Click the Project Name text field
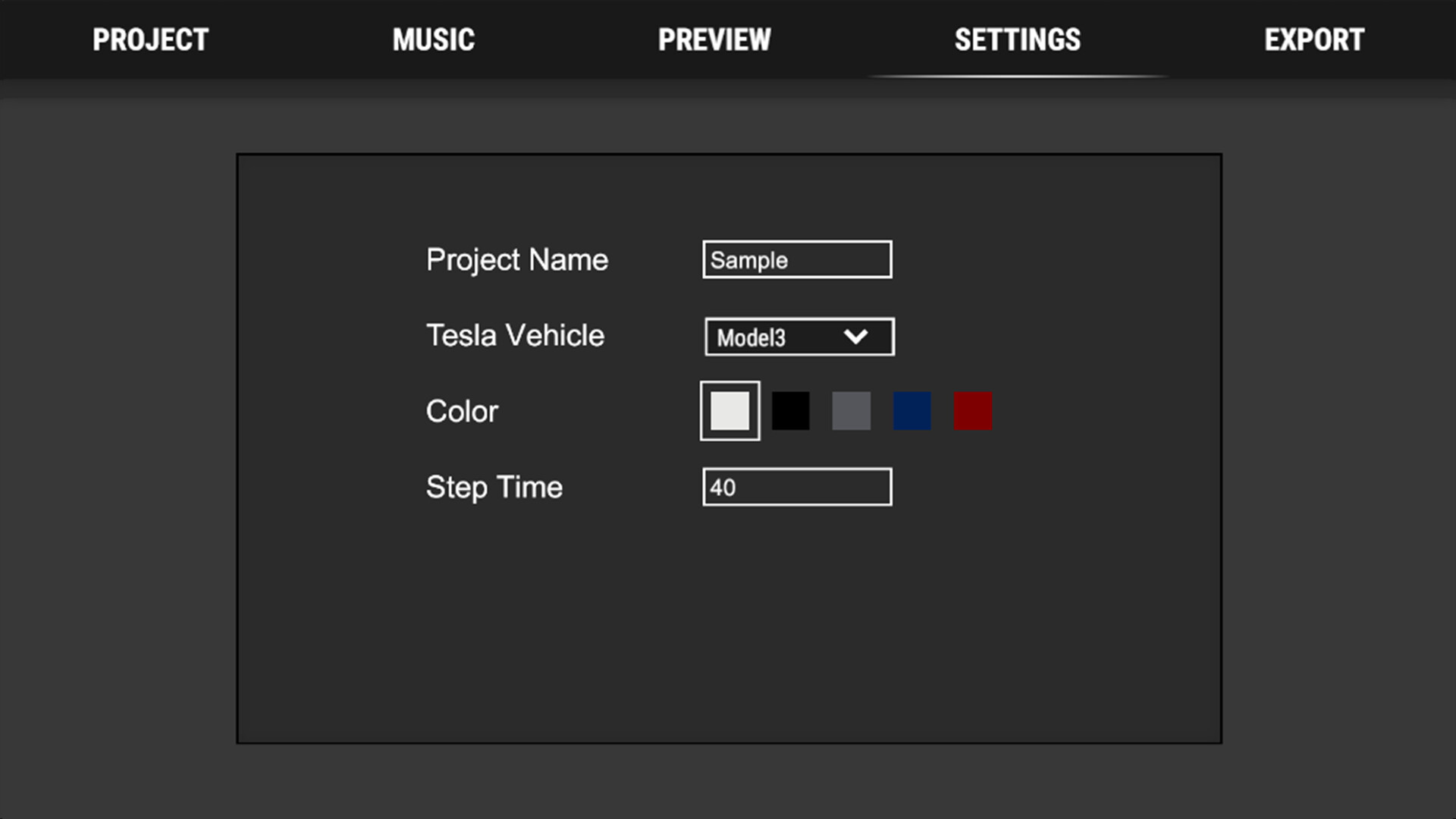Viewport: 1456px width, 819px height. (796, 259)
